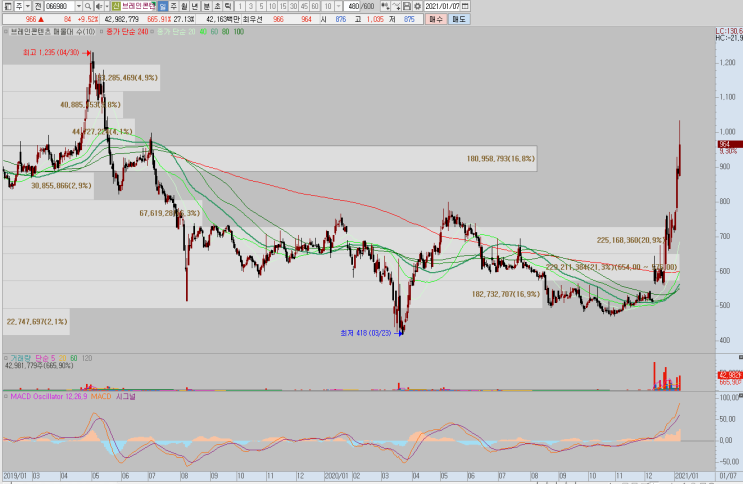Click the 전 button before the code
Image resolution: width=743 pixels, height=484 pixels.
(x=38, y=6)
